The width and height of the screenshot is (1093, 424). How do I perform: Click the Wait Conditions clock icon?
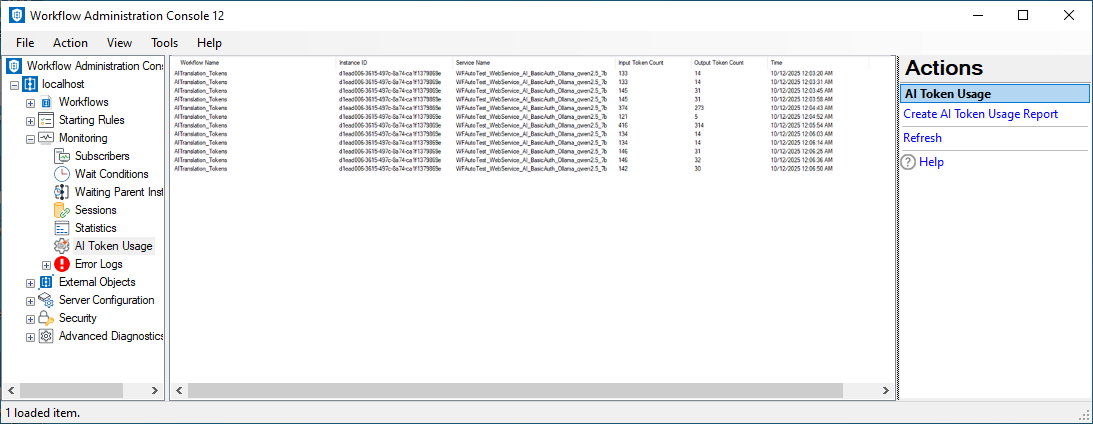tap(61, 174)
